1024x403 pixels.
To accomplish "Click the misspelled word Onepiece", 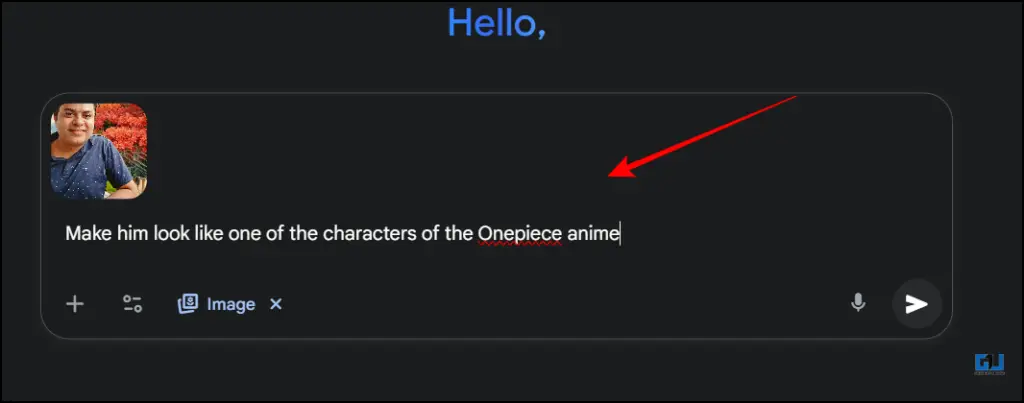I will click(x=519, y=233).
